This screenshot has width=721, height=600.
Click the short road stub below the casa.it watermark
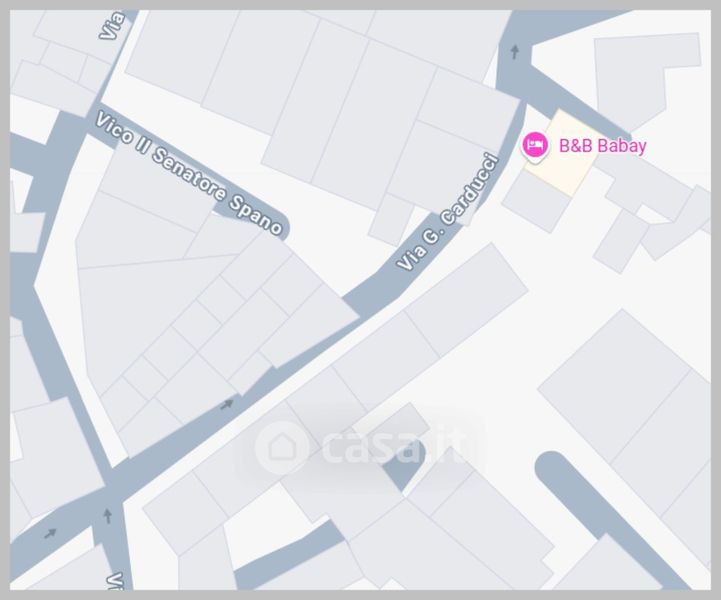click(291, 555)
